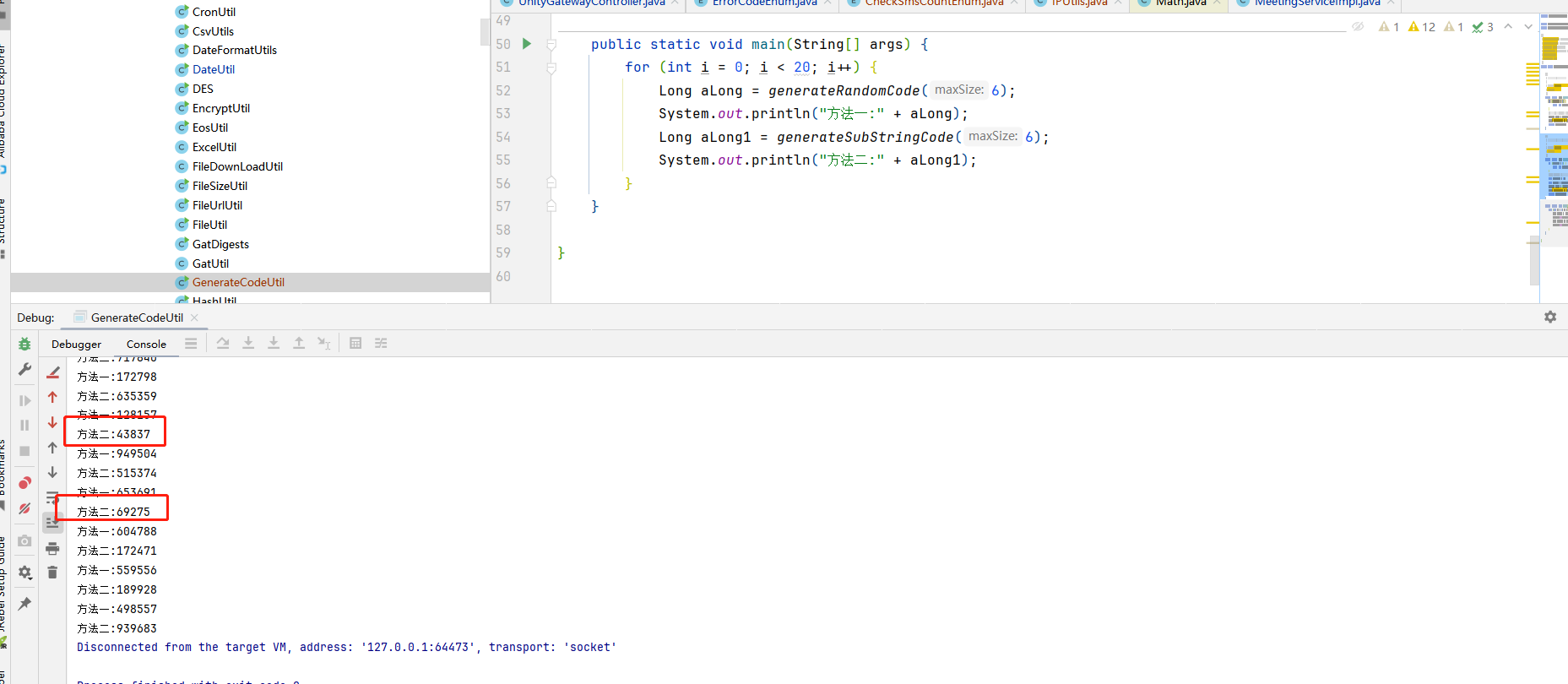Screen dimensions: 1568x684
Task: Open Debug panel settings gear at right
Action: [x=1550, y=317]
